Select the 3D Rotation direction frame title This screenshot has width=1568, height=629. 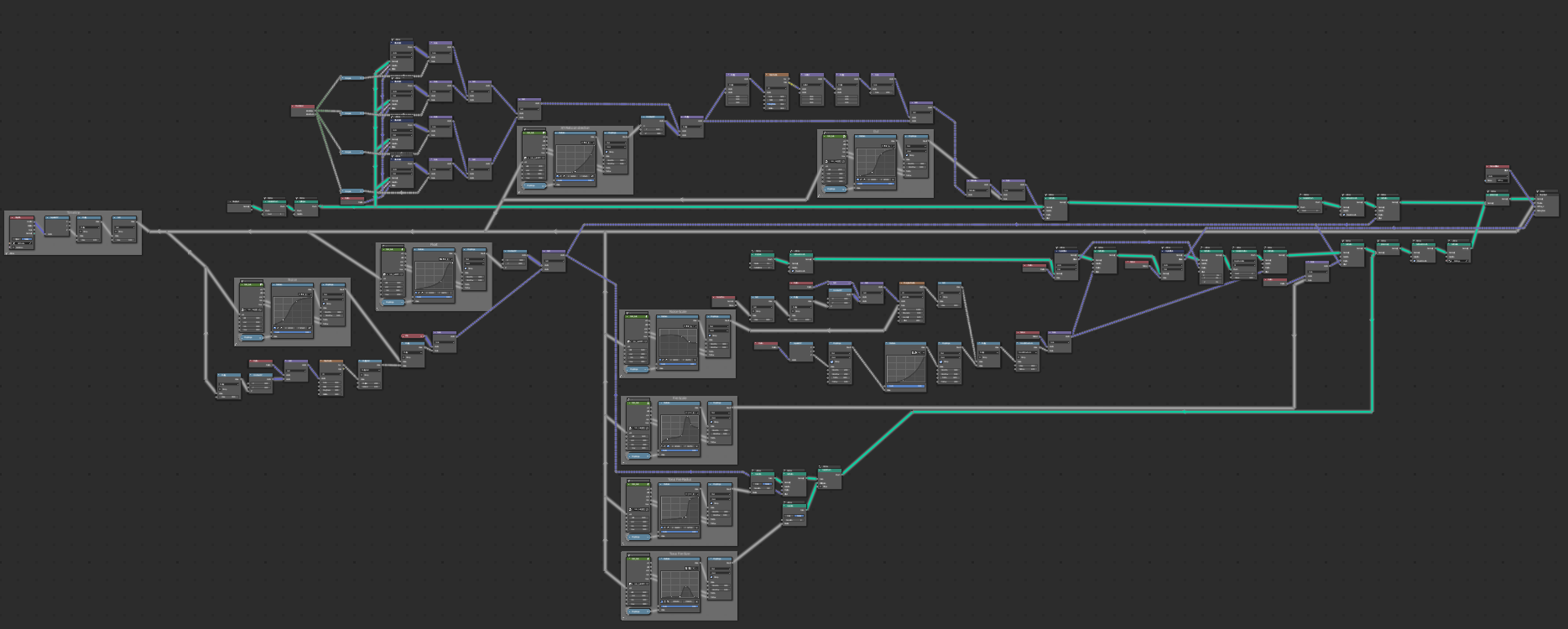[x=575, y=128]
